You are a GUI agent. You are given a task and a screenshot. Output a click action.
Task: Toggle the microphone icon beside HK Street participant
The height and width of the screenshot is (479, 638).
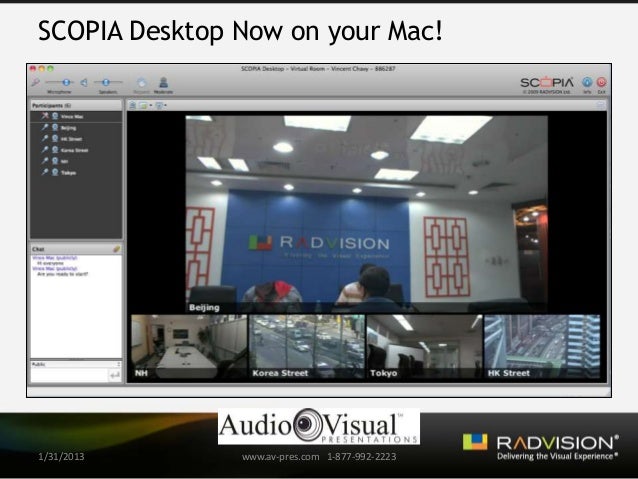click(45, 139)
